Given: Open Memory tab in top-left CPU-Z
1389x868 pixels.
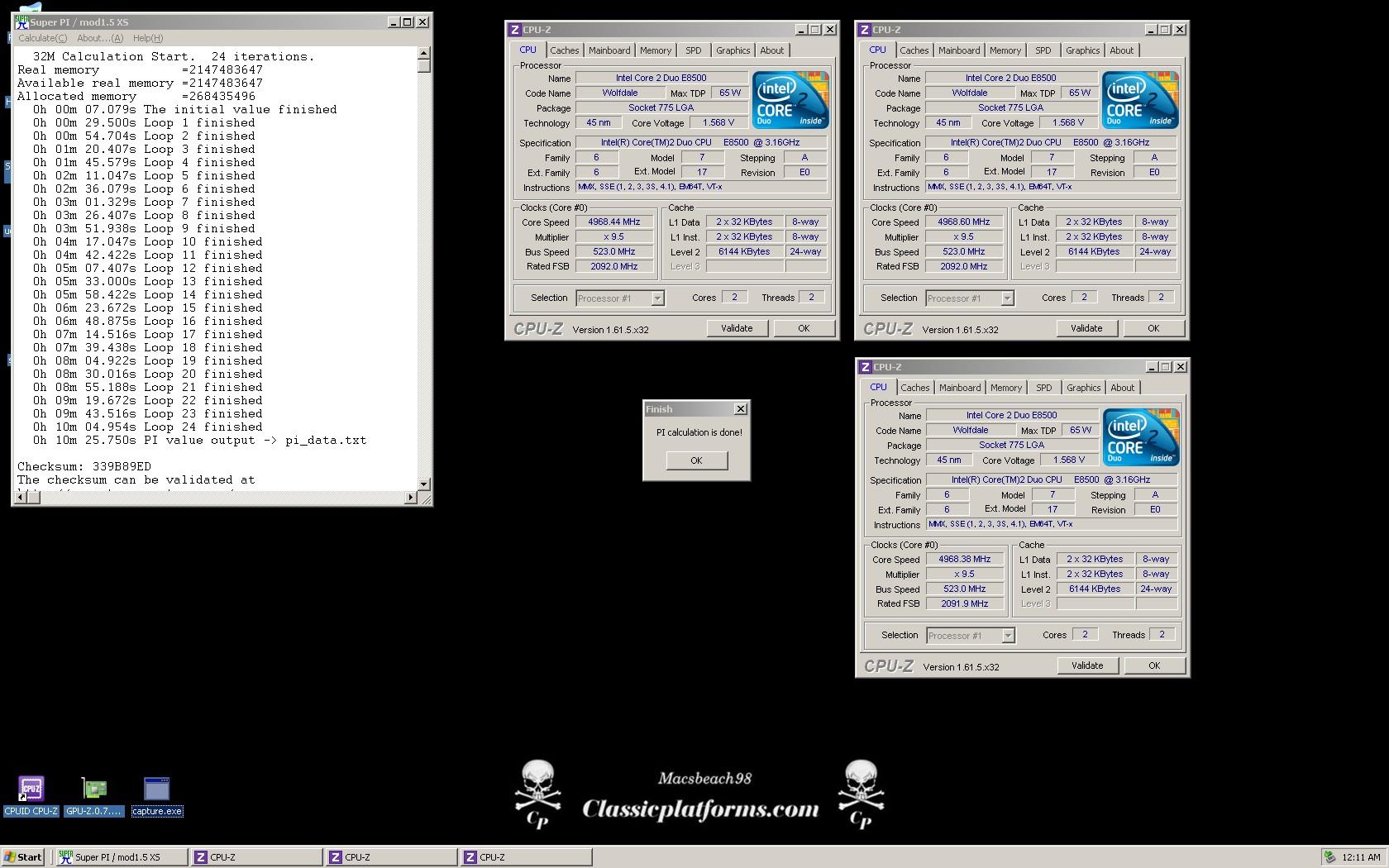Looking at the screenshot, I should [x=656, y=50].
